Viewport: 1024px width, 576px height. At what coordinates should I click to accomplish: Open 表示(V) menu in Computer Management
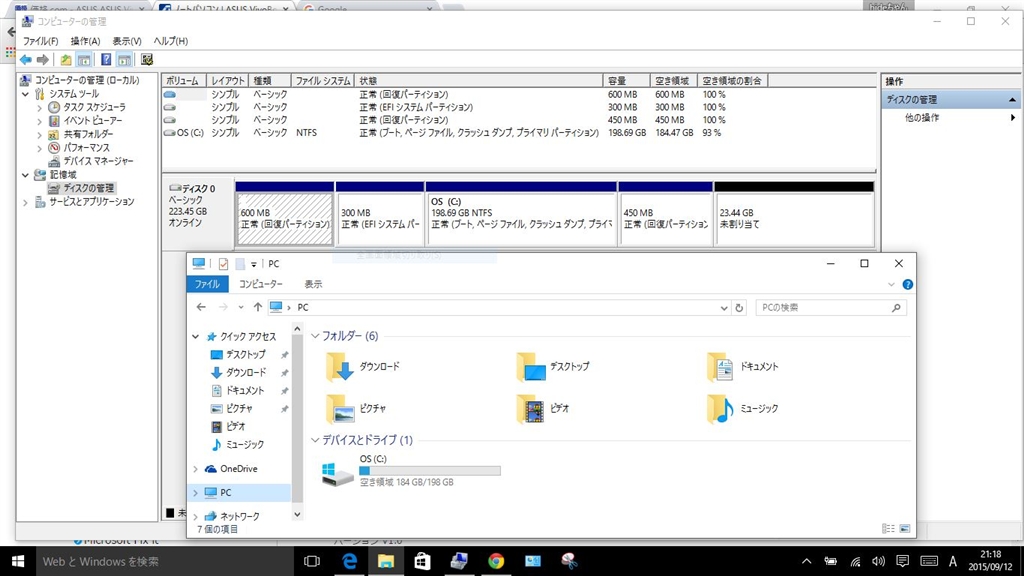click(127, 41)
